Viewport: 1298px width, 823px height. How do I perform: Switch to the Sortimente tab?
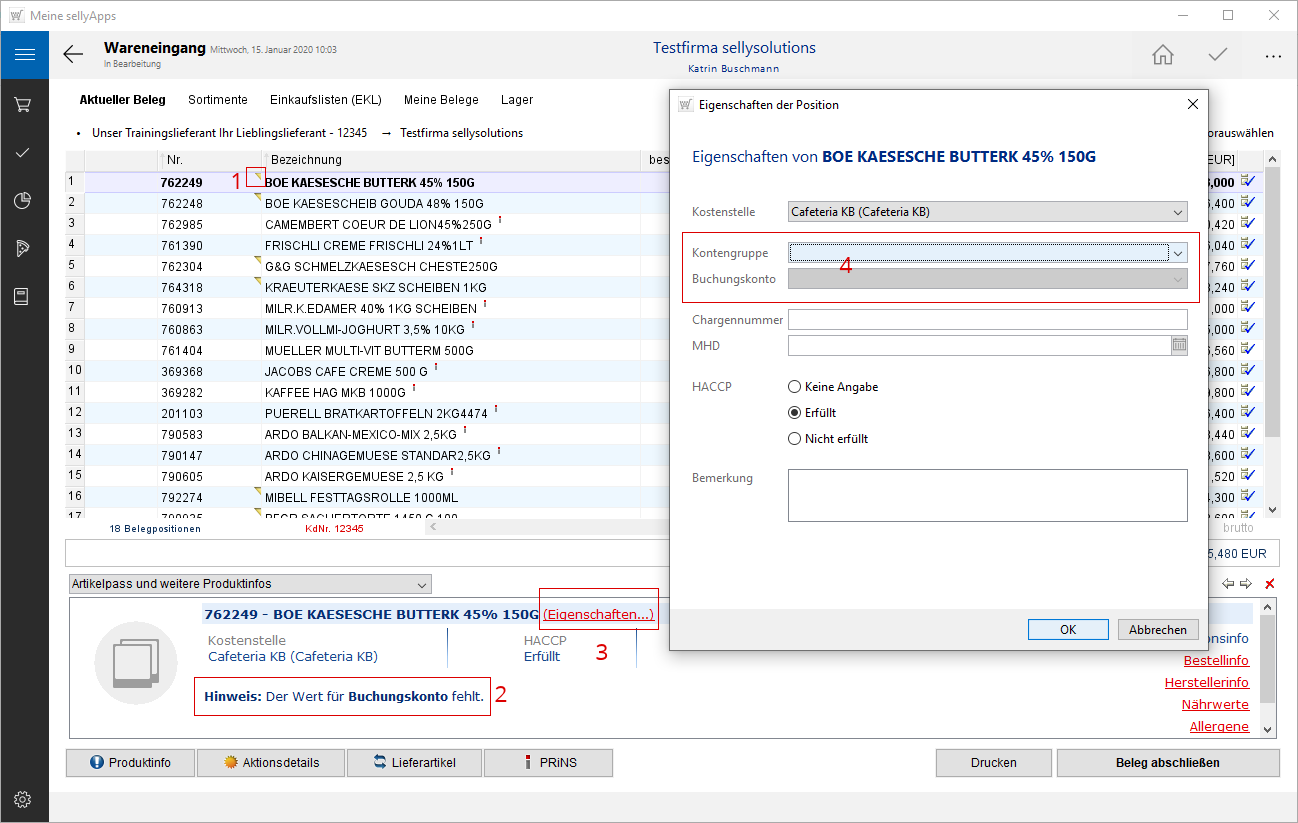218,100
